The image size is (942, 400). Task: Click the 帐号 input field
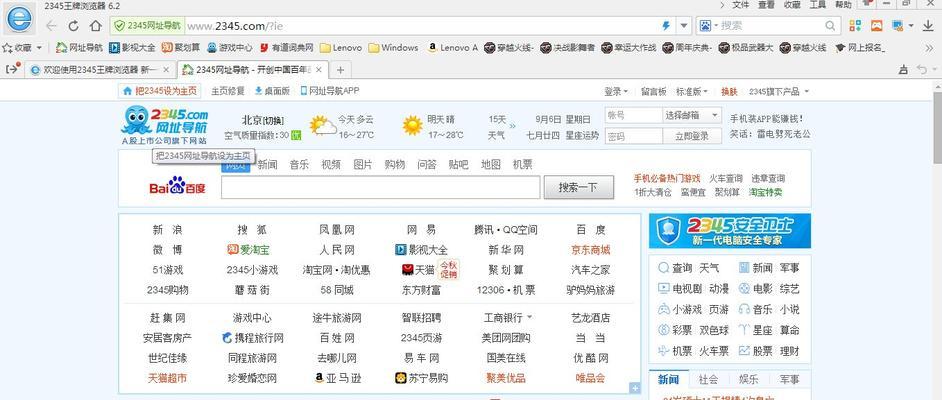coord(633,115)
